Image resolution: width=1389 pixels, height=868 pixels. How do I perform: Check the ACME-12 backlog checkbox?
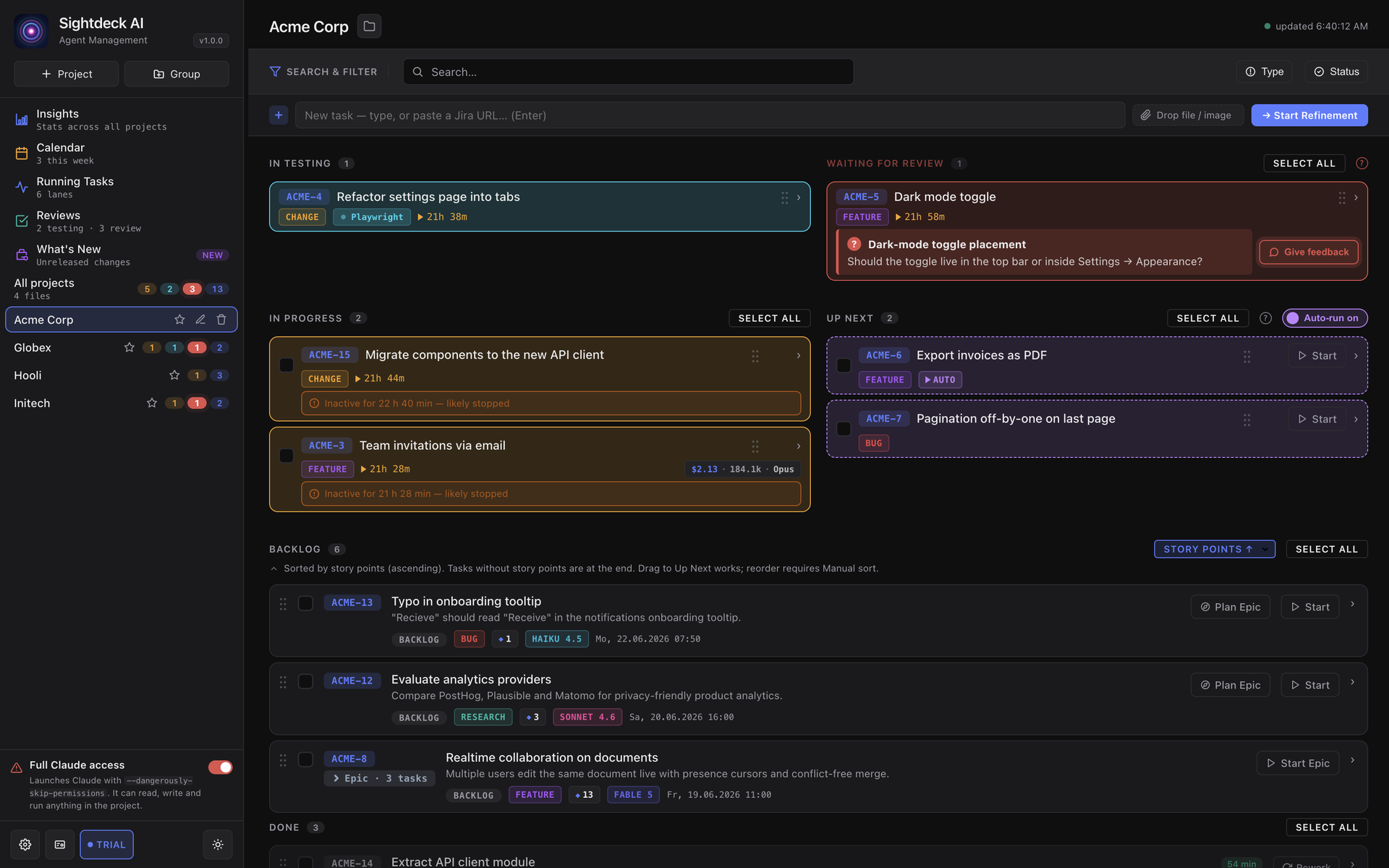(305, 681)
